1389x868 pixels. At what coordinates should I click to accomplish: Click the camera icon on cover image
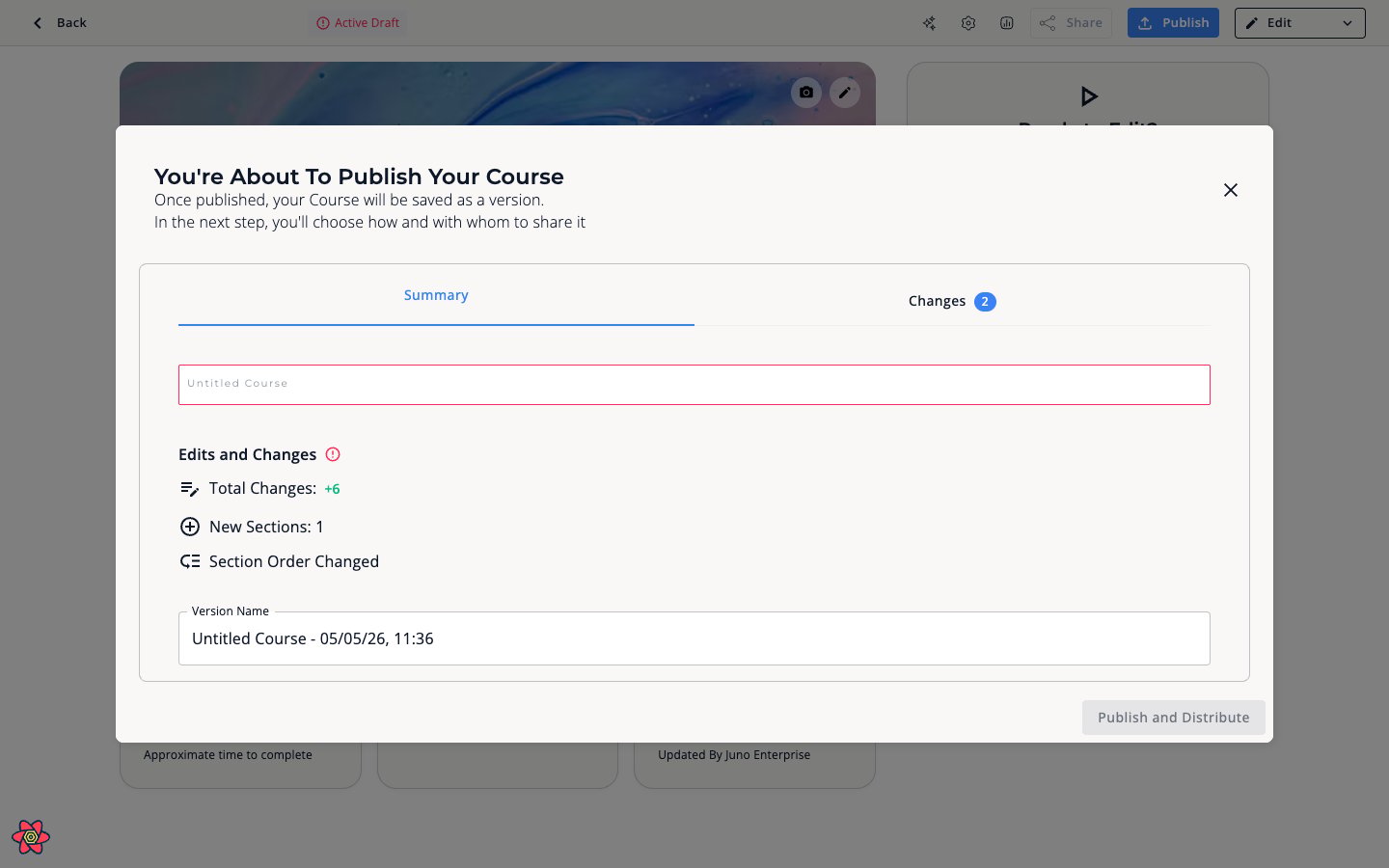click(x=806, y=93)
